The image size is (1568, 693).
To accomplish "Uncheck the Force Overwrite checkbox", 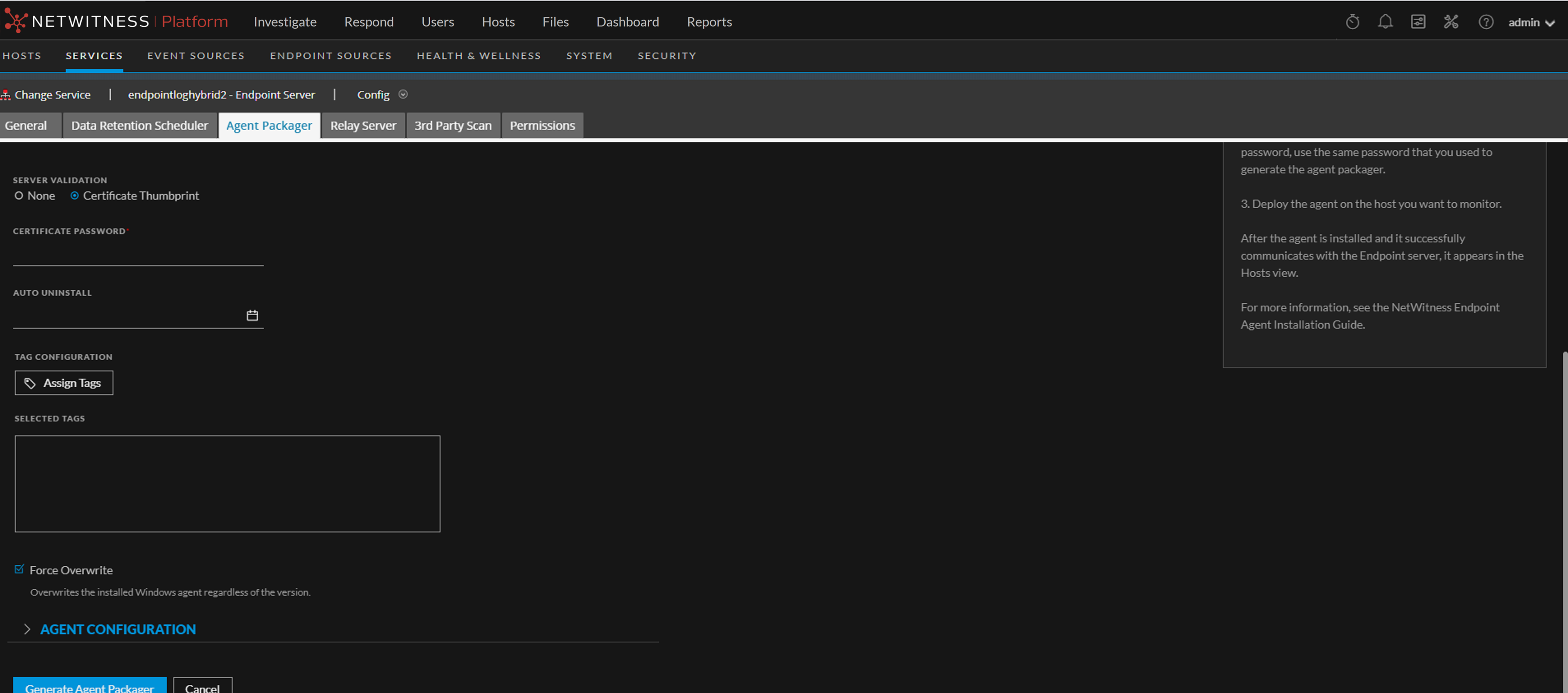I will 19,569.
